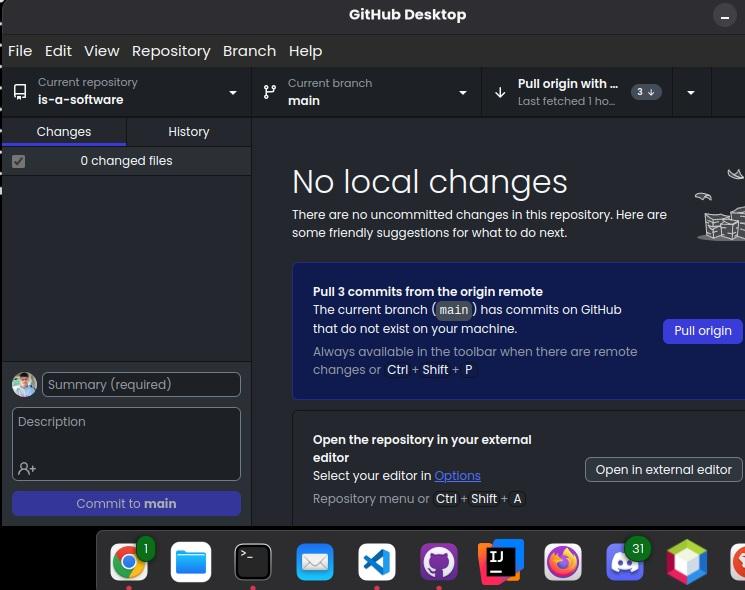Click the 3 commits behind badge
Image resolution: width=745 pixels, height=590 pixels.
click(x=646, y=92)
